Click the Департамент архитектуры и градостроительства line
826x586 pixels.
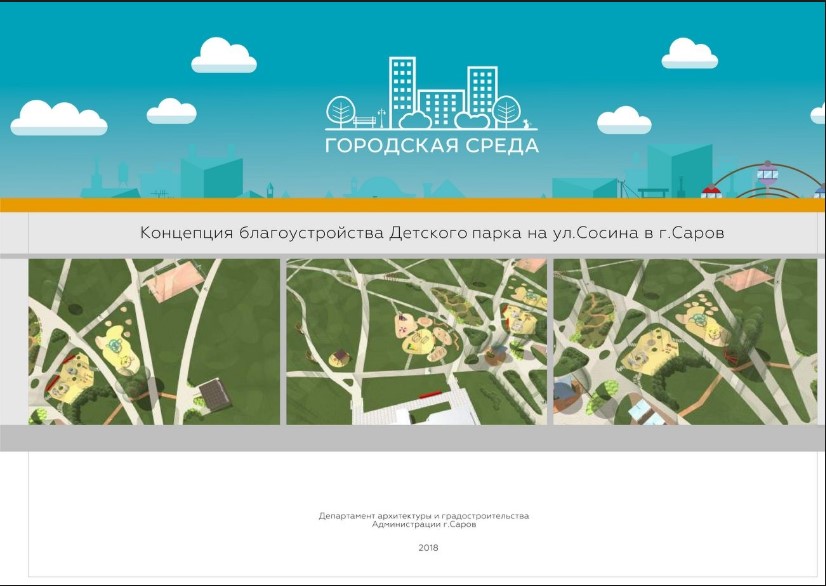click(423, 515)
